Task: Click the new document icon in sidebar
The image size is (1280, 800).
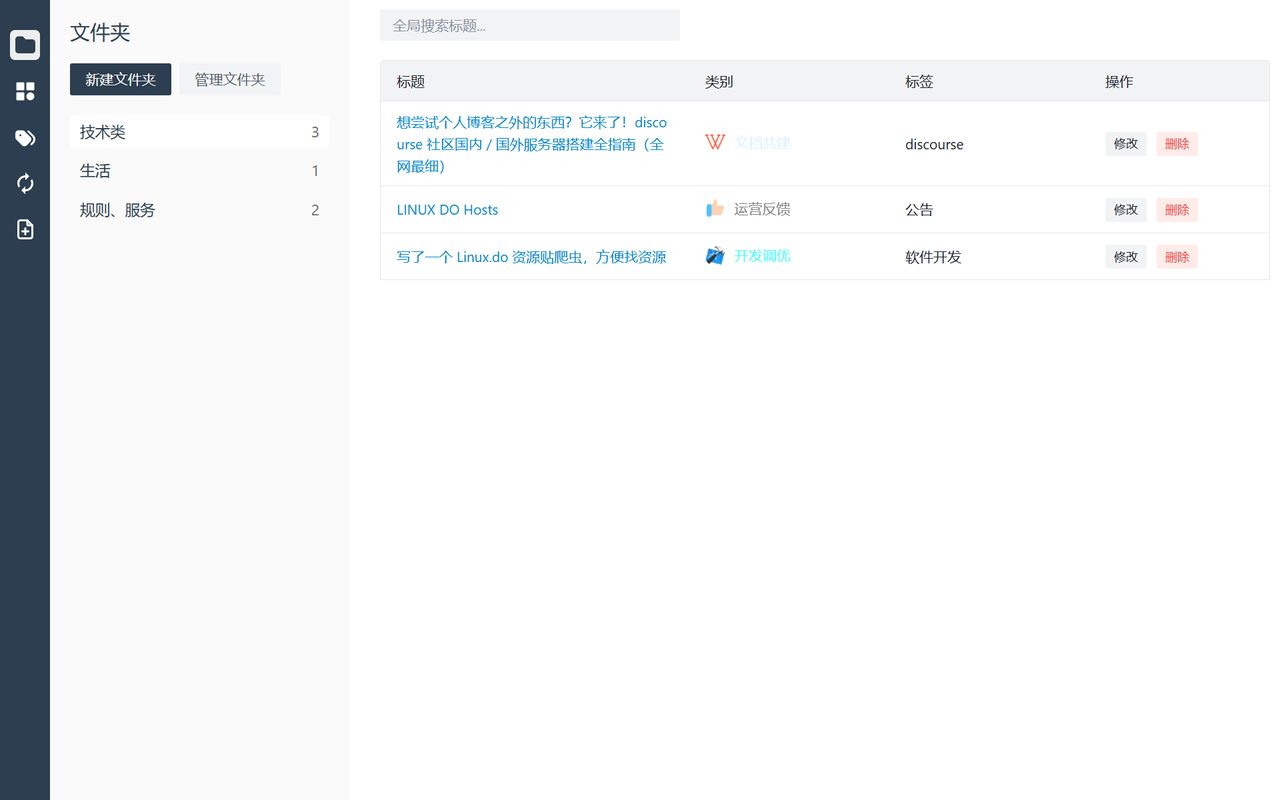Action: pos(24,229)
